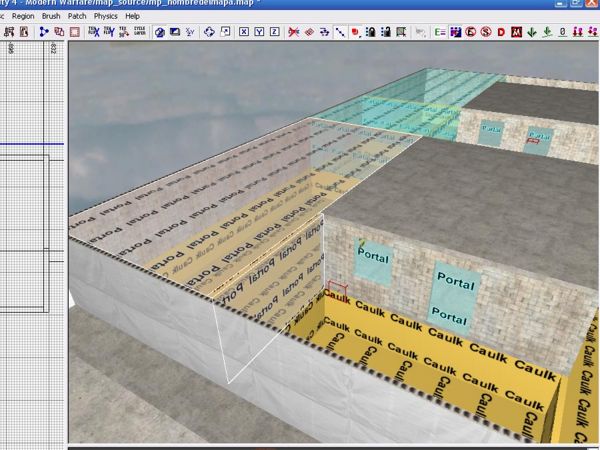Open the Patch menu
600x450 pixels.
tap(77, 16)
